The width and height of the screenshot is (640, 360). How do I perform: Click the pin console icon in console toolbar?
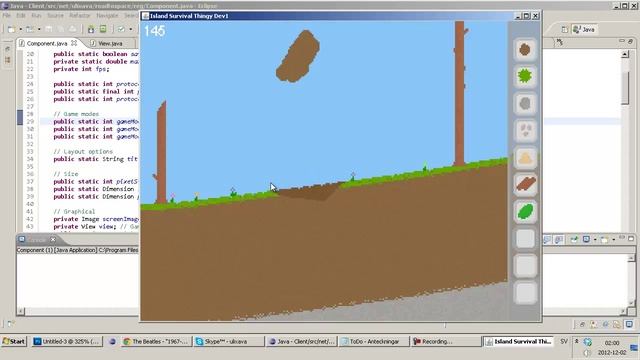pyautogui.click(x=574, y=240)
